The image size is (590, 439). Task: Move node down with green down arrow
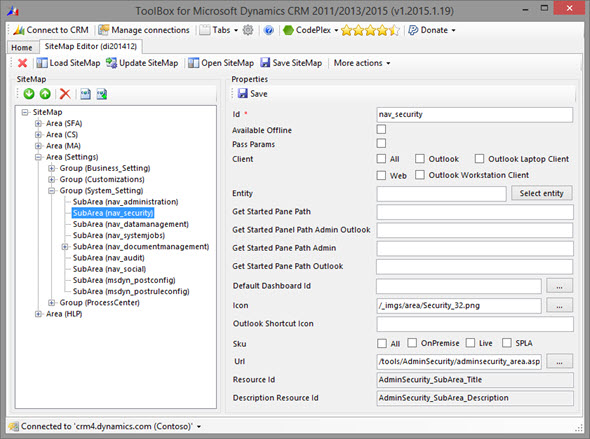pyautogui.click(x=29, y=94)
